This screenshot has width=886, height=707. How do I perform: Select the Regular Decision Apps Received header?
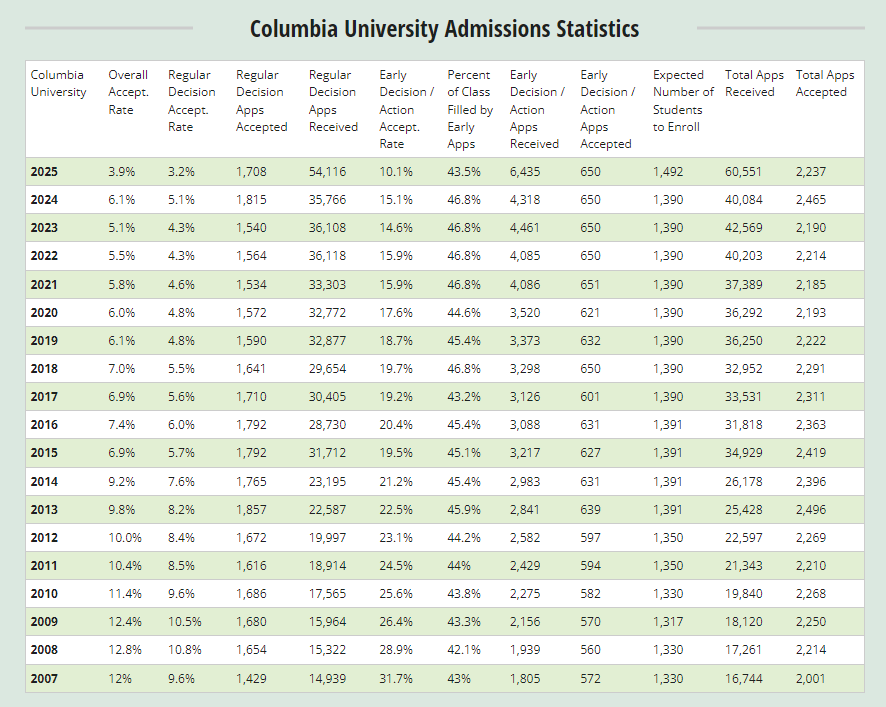tap(332, 100)
